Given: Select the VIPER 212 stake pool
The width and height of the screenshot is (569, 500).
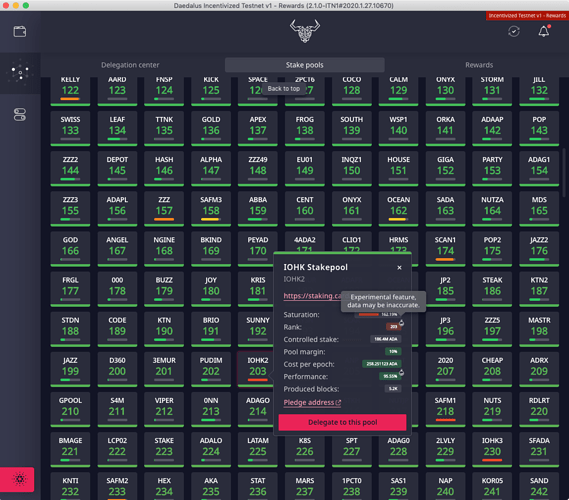Looking at the screenshot, I should coord(164,410).
